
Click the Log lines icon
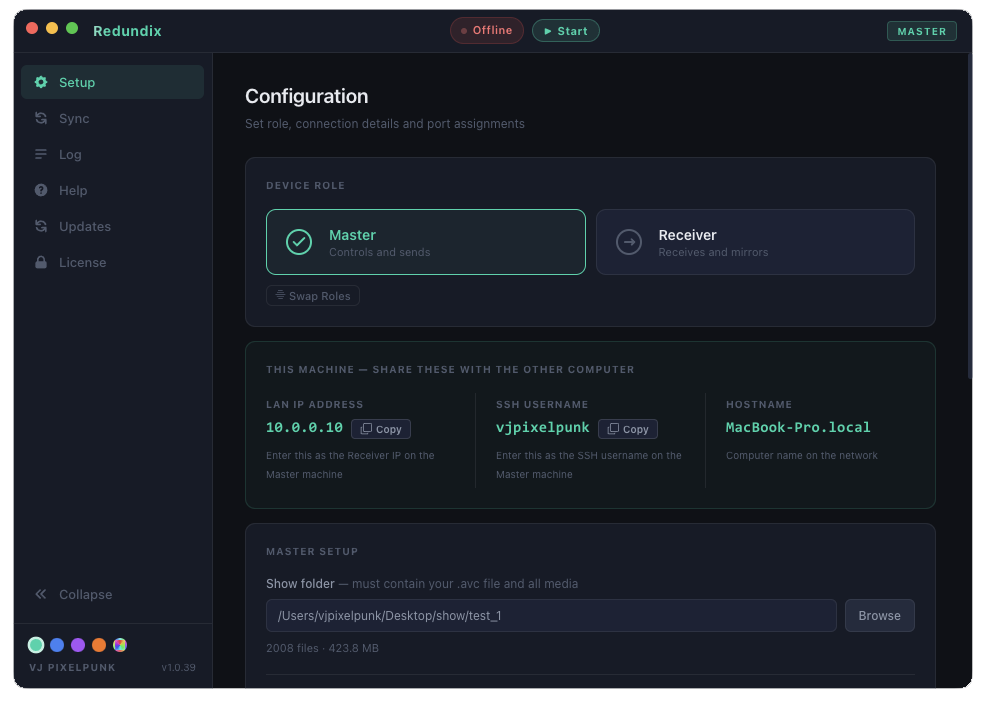41,155
